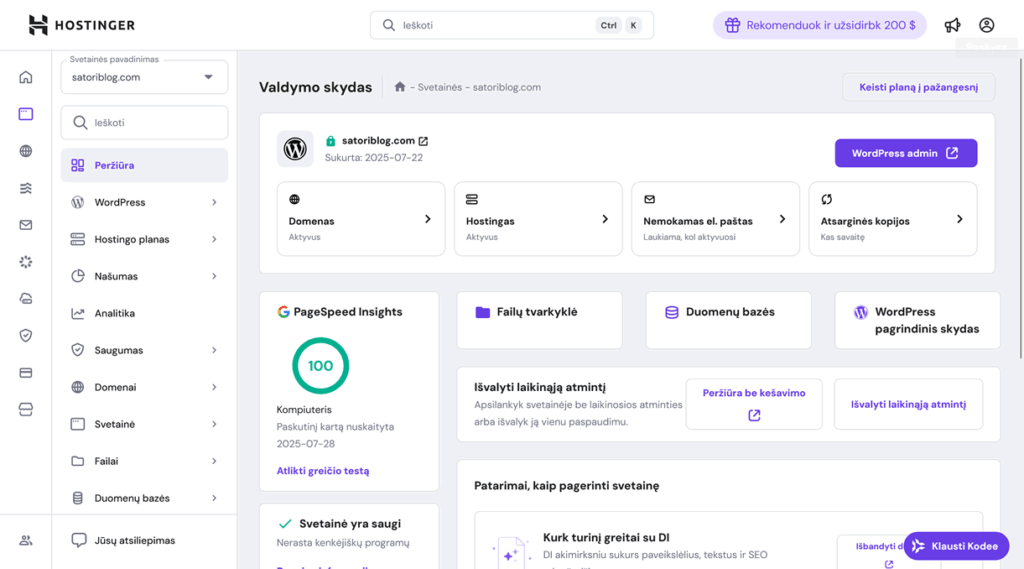This screenshot has height=569, width=1024.
Task: Click the PageSpeed score 100 circle
Action: (320, 366)
